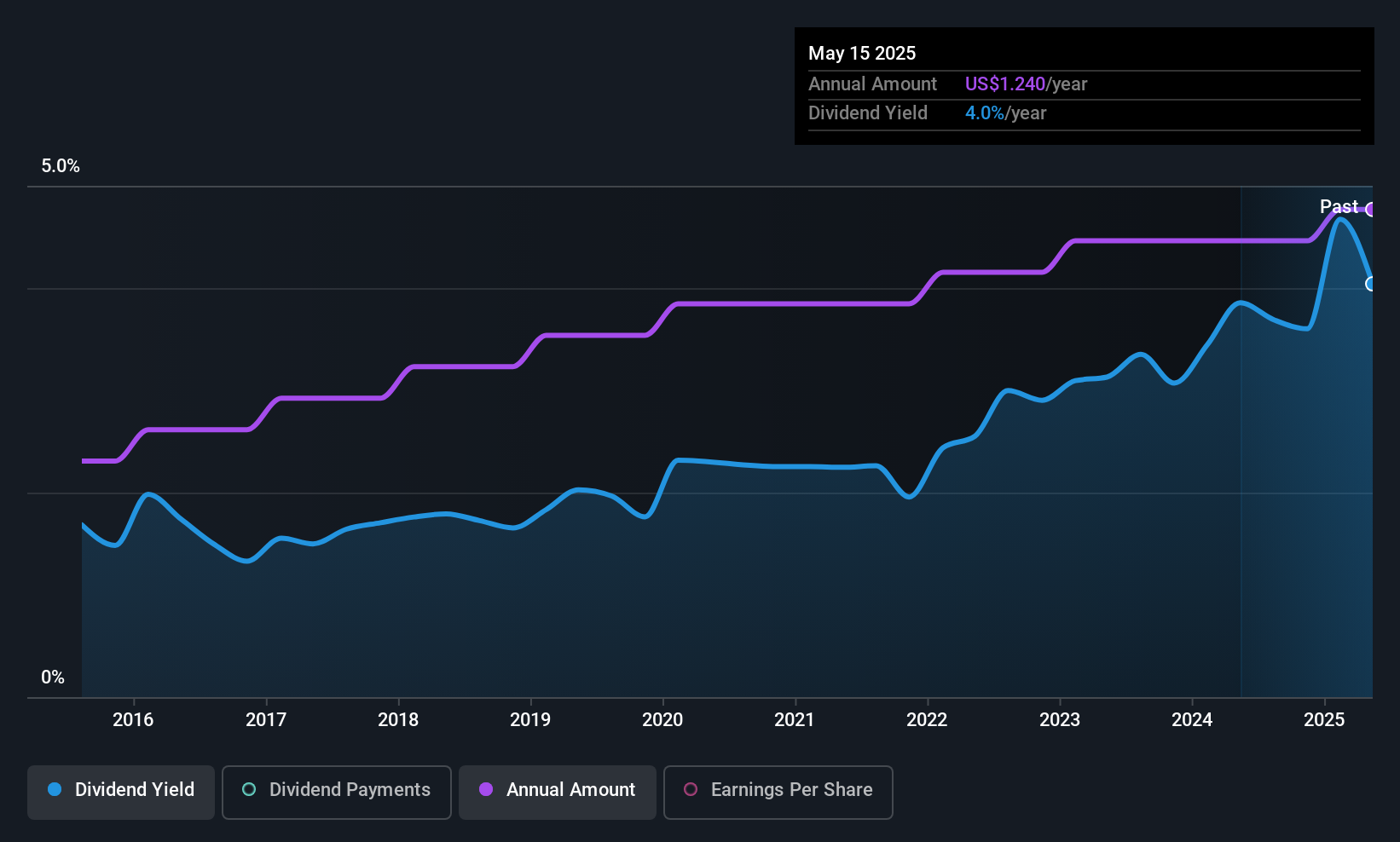Click the May 15 2025 tooltip date

(862, 53)
